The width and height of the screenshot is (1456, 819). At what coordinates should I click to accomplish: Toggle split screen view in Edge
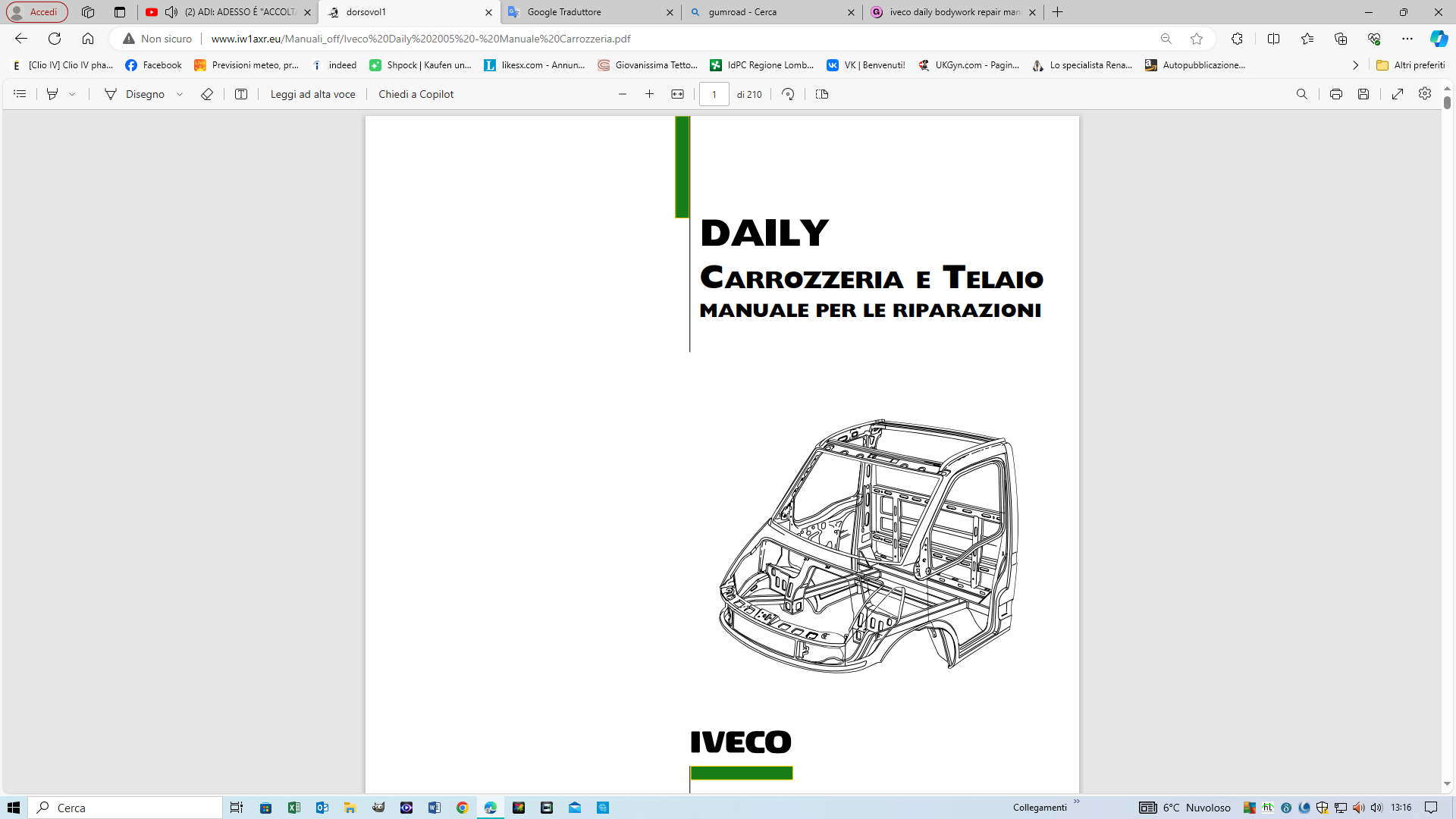[x=1273, y=39]
